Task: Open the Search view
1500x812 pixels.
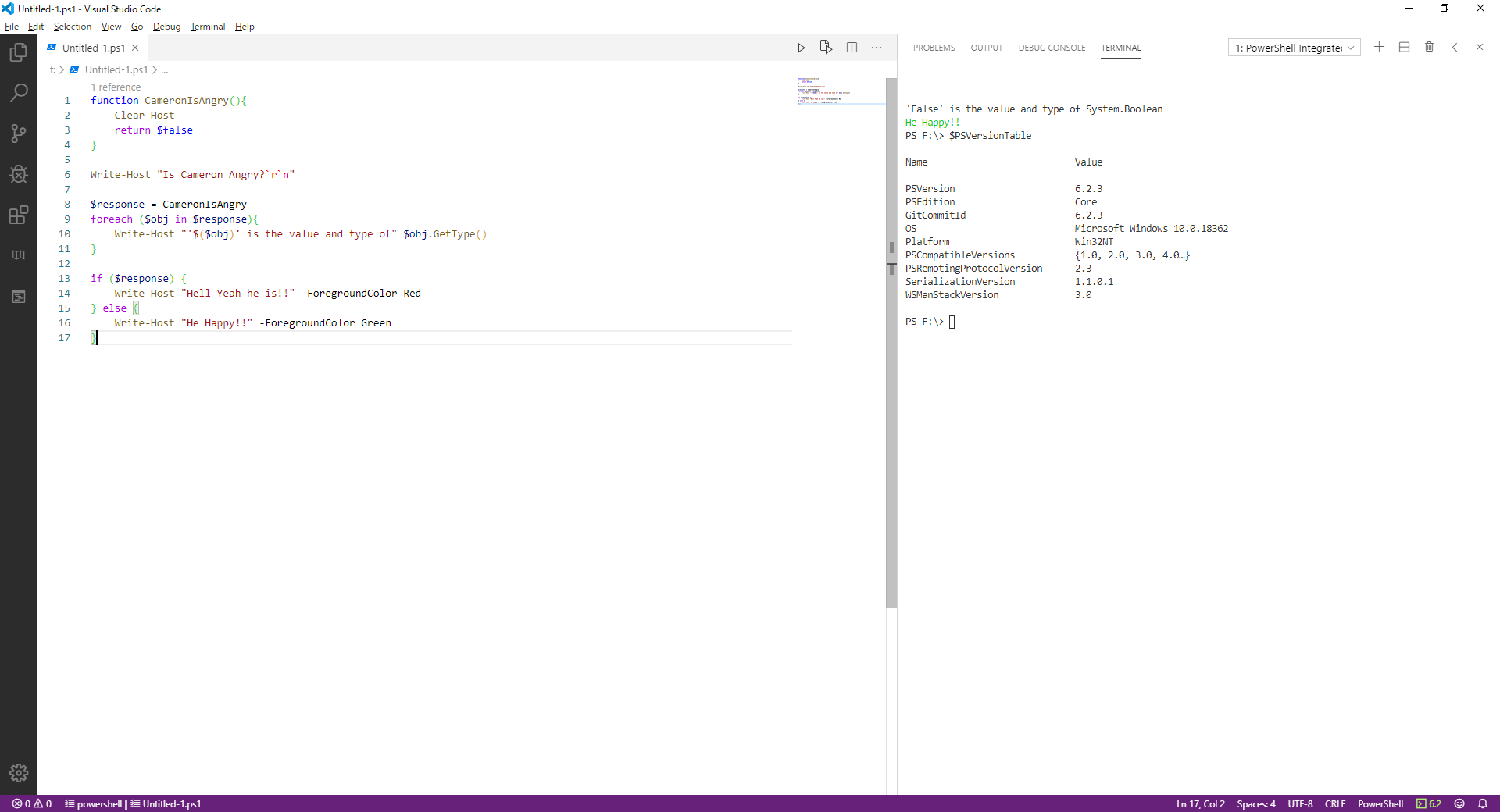Action: coord(19,93)
